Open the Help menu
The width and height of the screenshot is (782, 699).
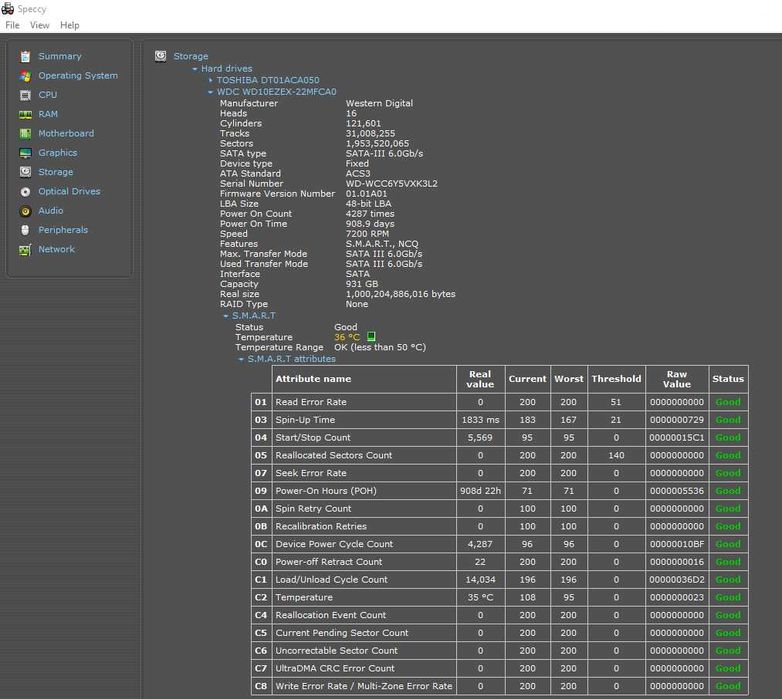coord(69,25)
